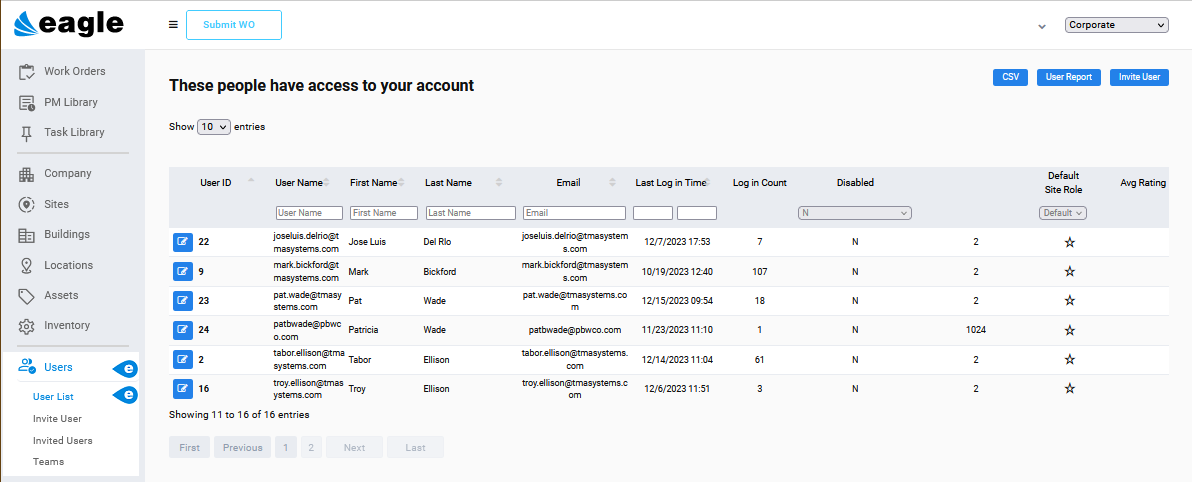Open the Disabled filter dropdown

pyautogui.click(x=854, y=213)
